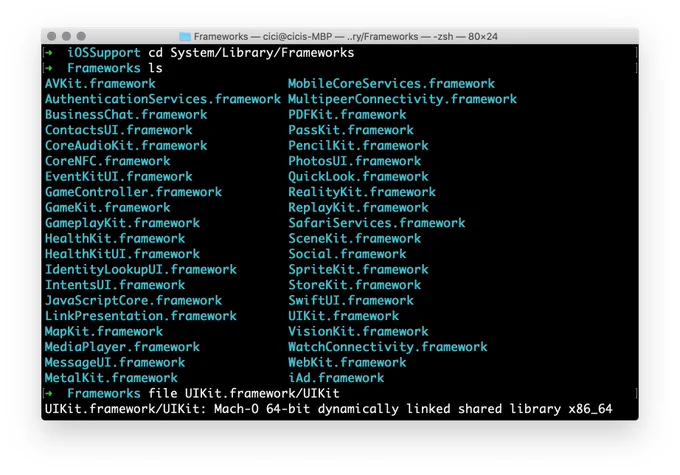Select VisionKit.framework entry
The height and width of the screenshot is (475, 680).
point(358,332)
